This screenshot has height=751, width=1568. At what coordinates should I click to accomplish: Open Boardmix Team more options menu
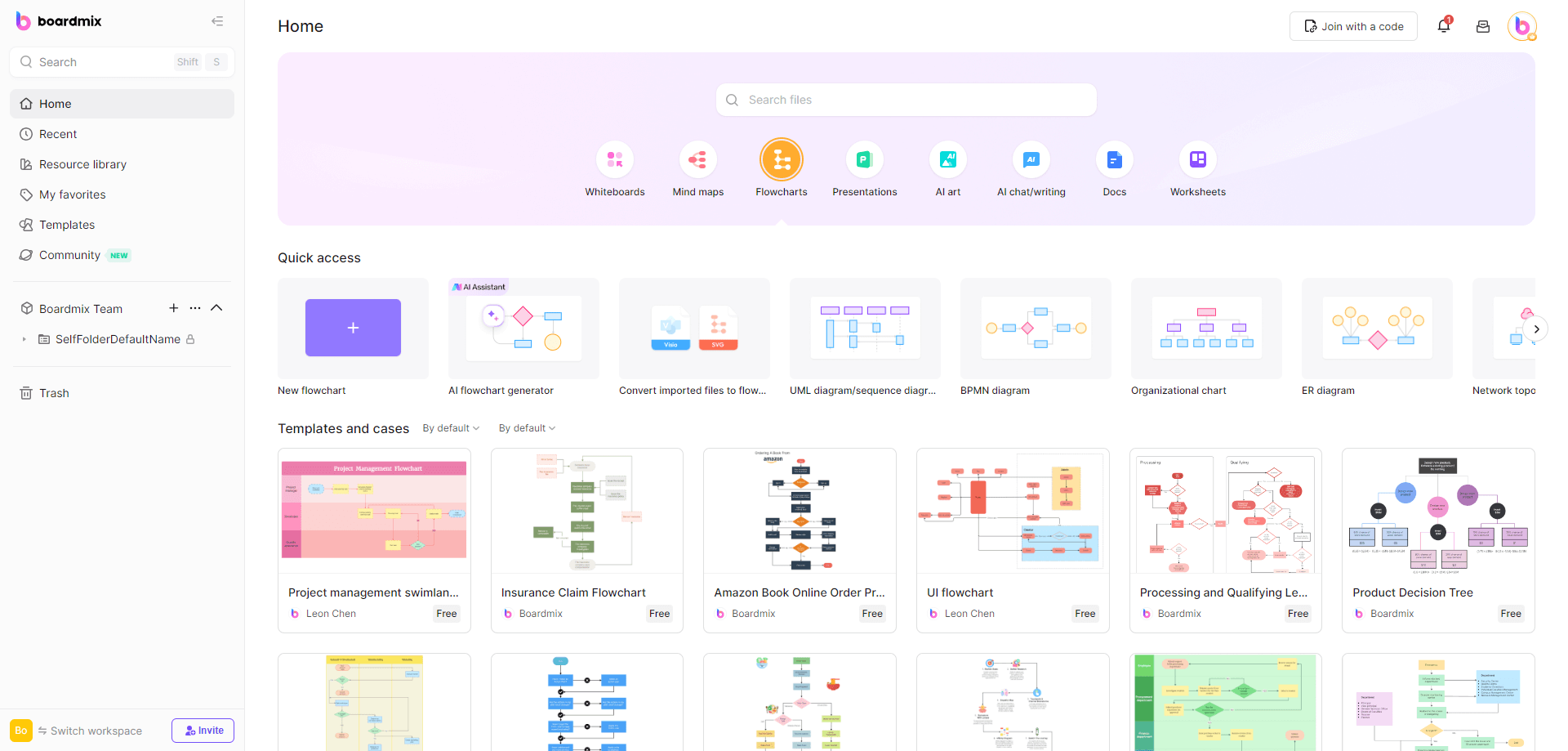point(195,308)
